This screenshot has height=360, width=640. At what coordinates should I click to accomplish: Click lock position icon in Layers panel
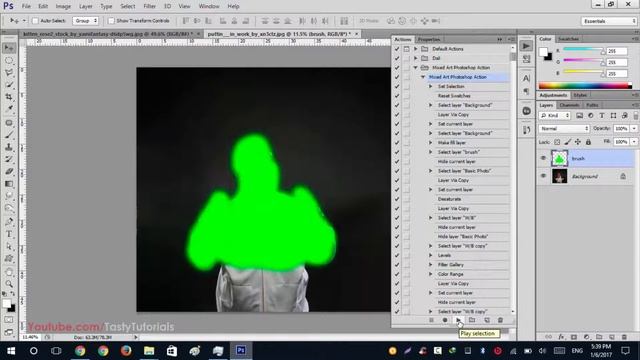point(578,142)
